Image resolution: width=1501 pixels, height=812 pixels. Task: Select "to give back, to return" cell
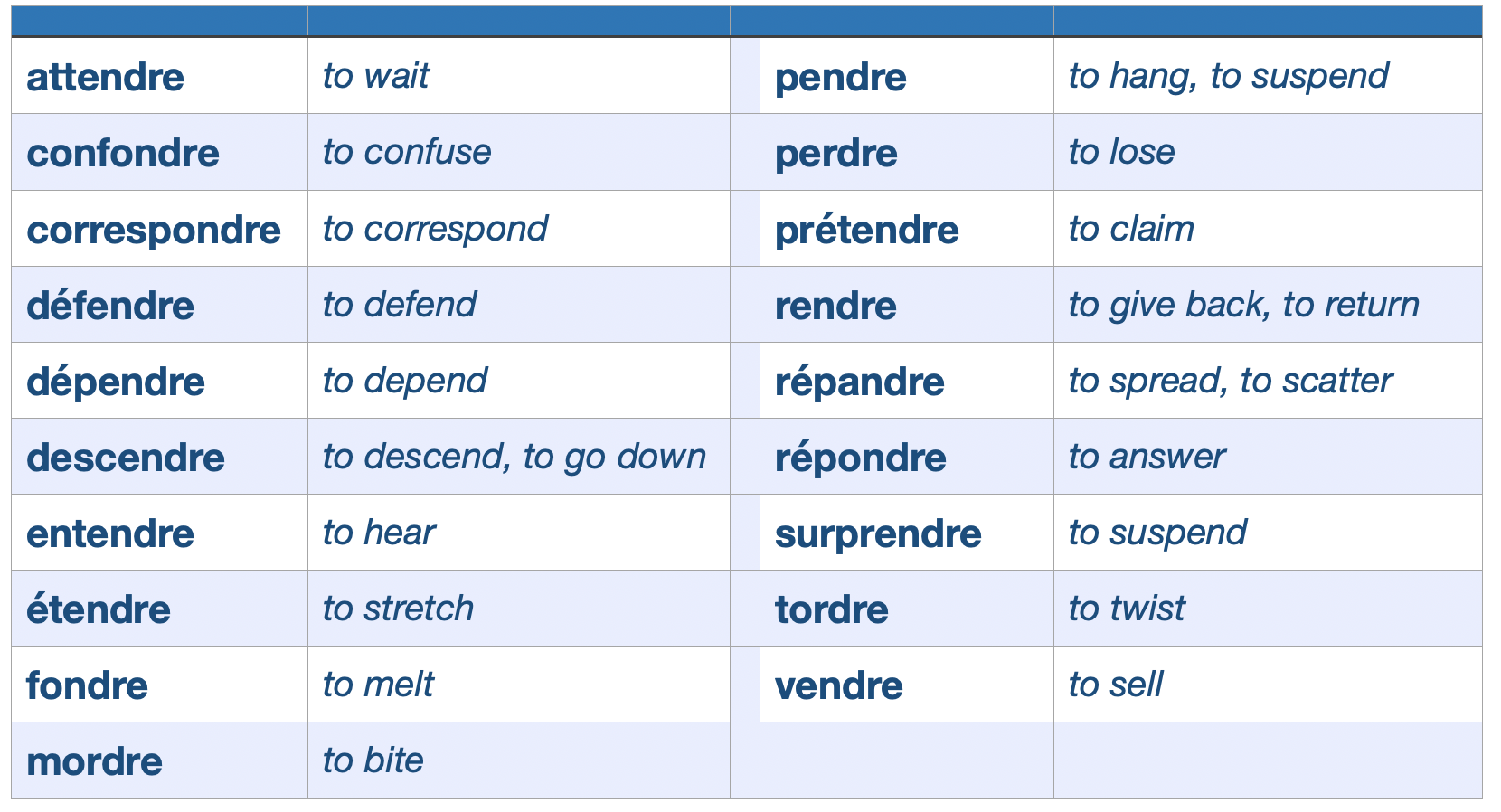coord(1243,305)
